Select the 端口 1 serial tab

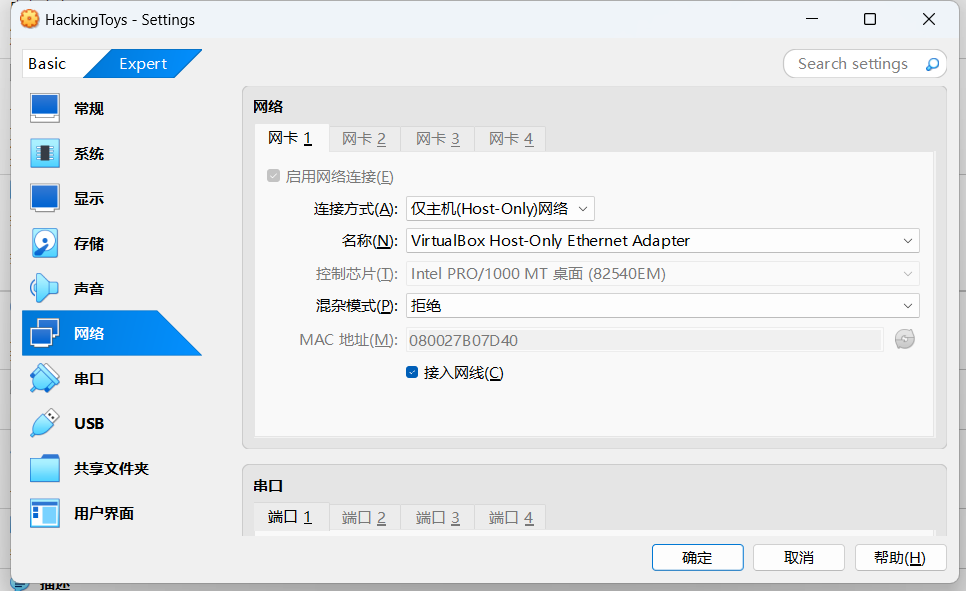(x=290, y=517)
